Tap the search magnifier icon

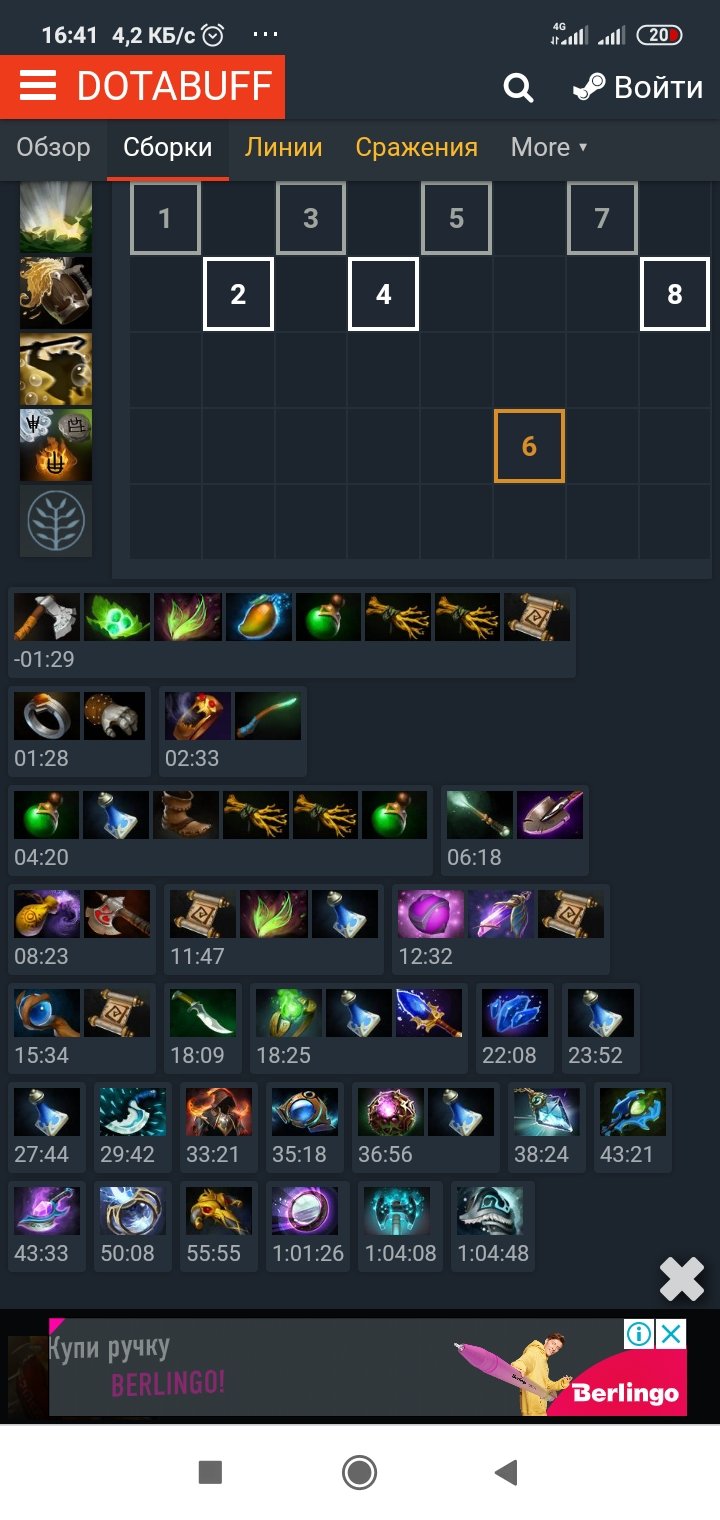pos(518,88)
